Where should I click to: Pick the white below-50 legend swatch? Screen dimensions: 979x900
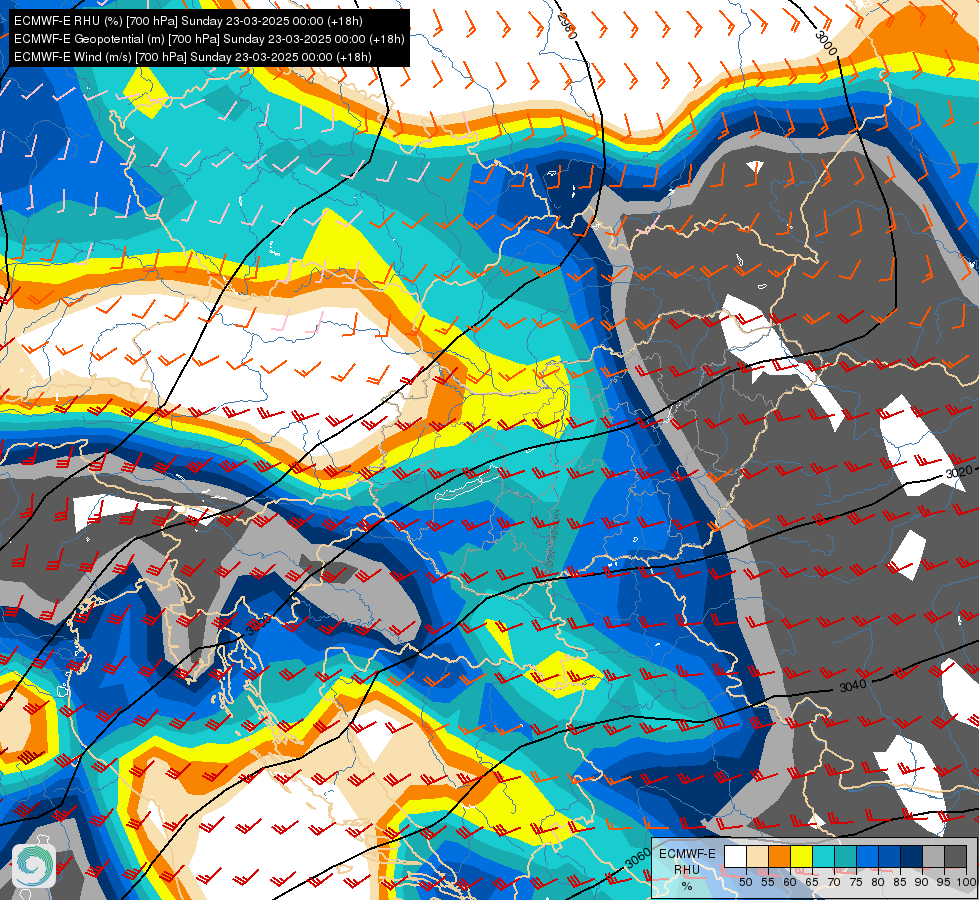click(735, 856)
